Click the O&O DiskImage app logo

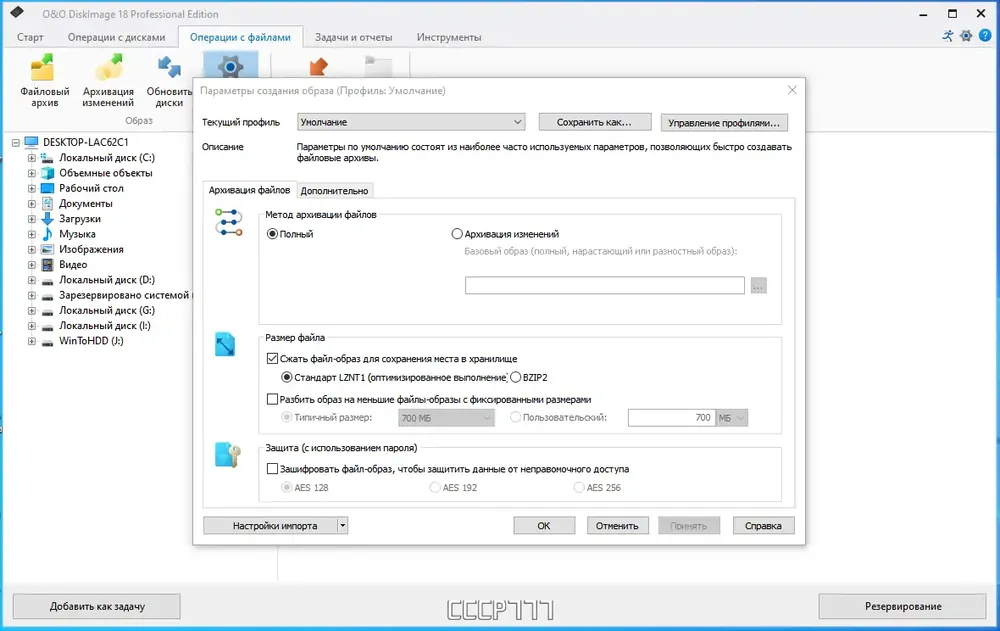click(x=17, y=11)
